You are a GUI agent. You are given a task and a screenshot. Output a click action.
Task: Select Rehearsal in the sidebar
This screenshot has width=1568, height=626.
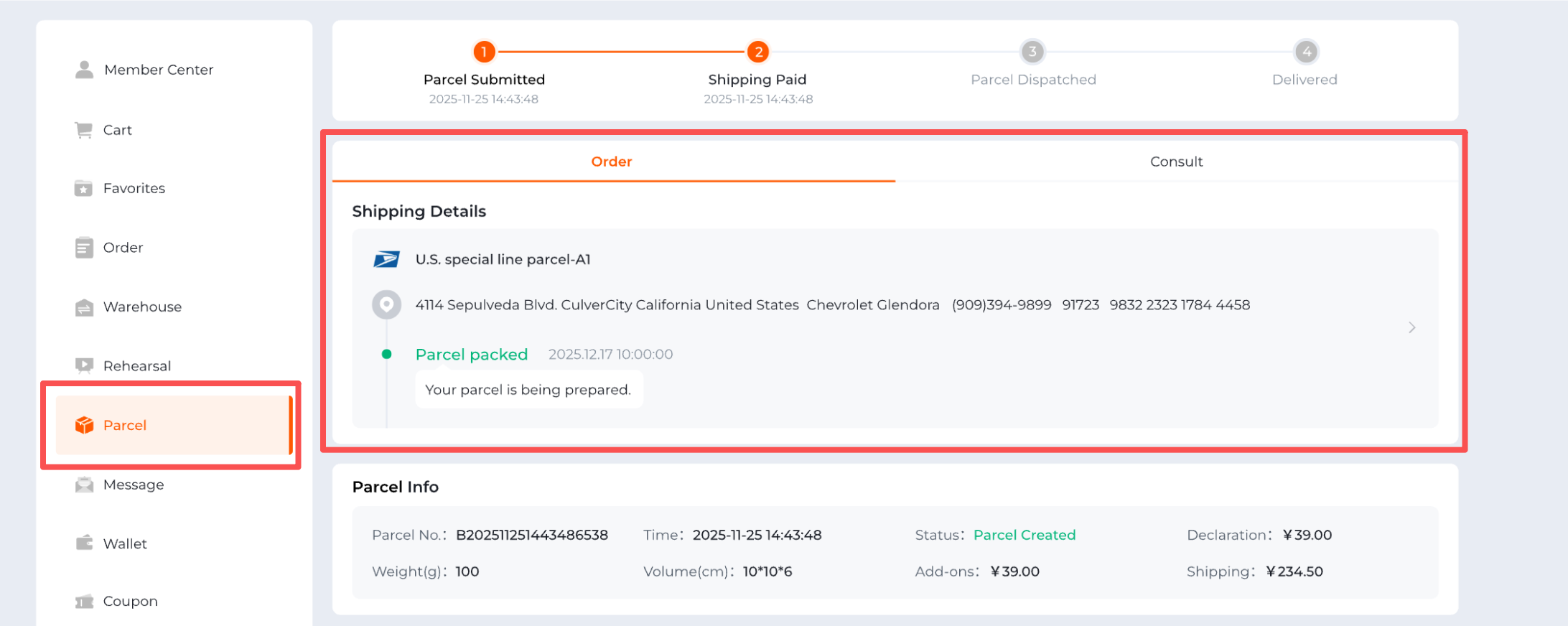[137, 366]
